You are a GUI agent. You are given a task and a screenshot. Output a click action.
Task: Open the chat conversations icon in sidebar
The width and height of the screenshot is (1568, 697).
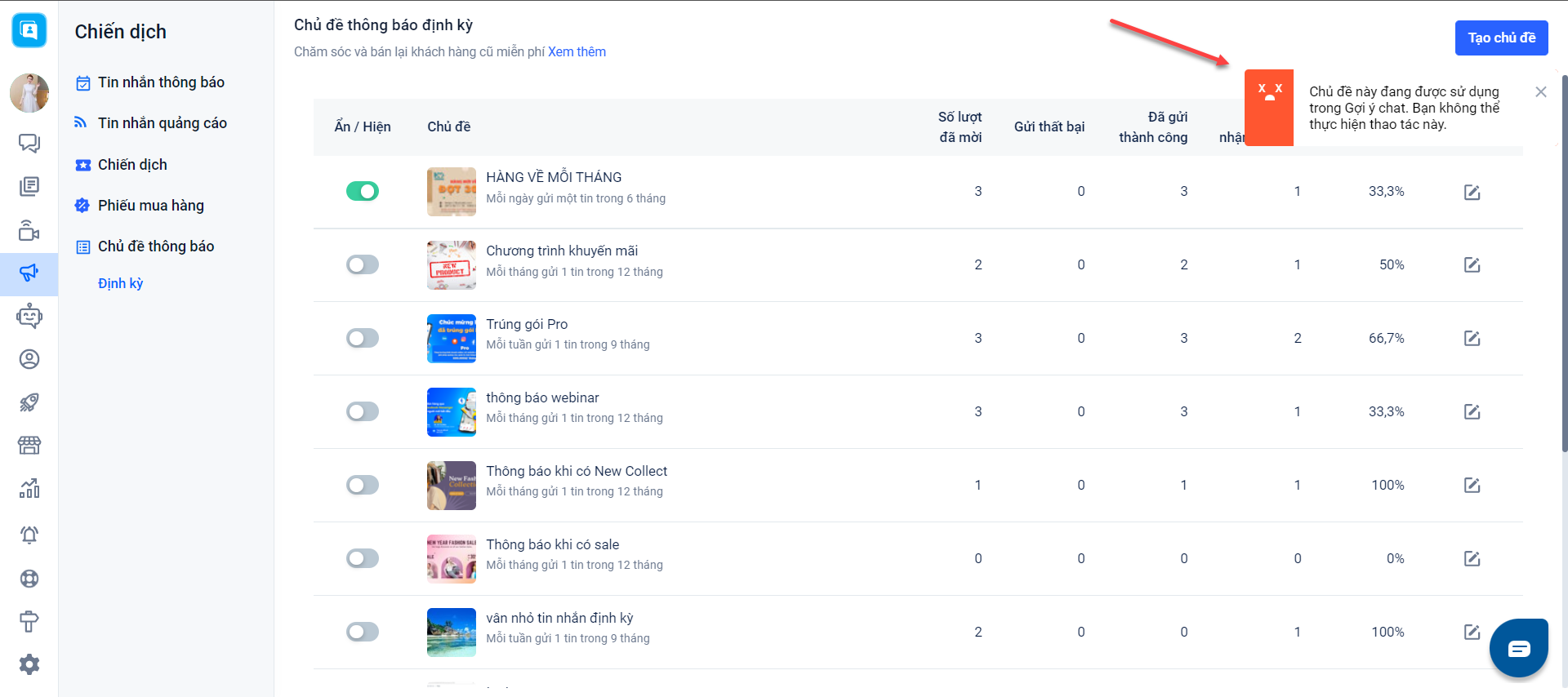pos(29,144)
